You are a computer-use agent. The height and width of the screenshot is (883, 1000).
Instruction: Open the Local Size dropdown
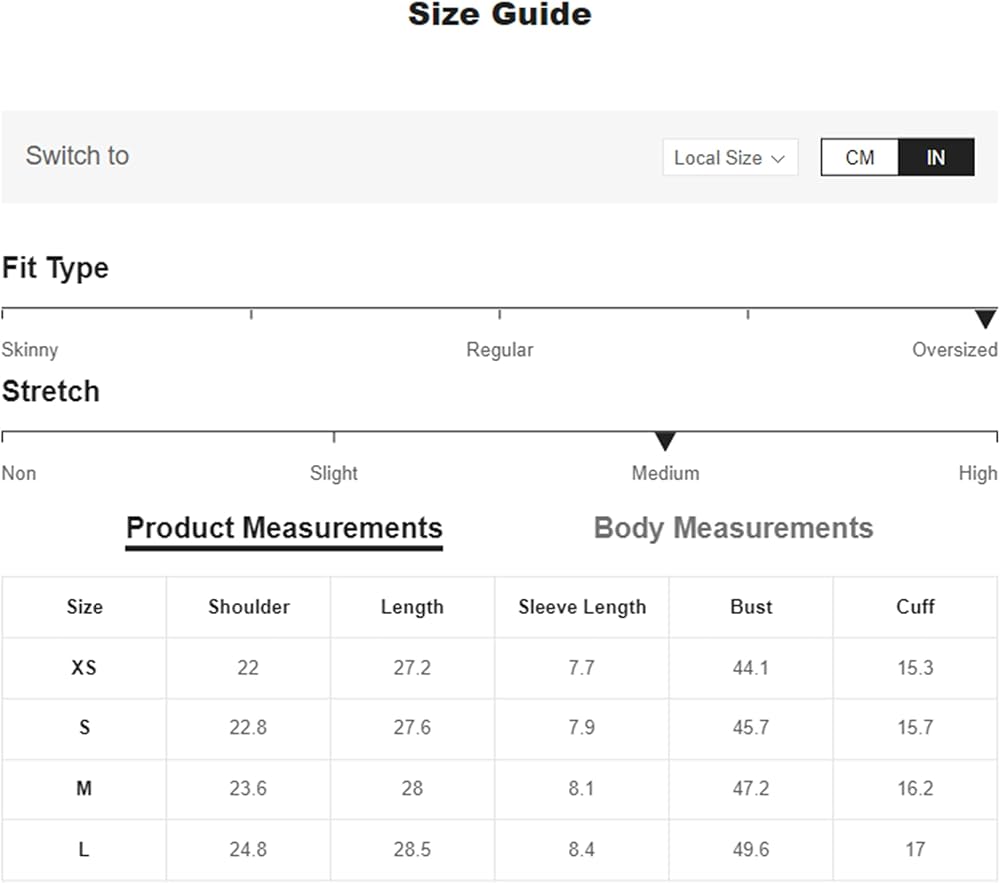point(729,157)
